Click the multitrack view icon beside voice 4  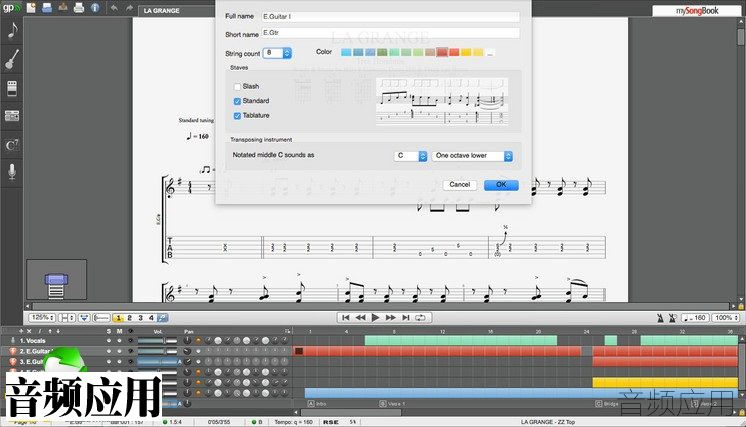163,318
